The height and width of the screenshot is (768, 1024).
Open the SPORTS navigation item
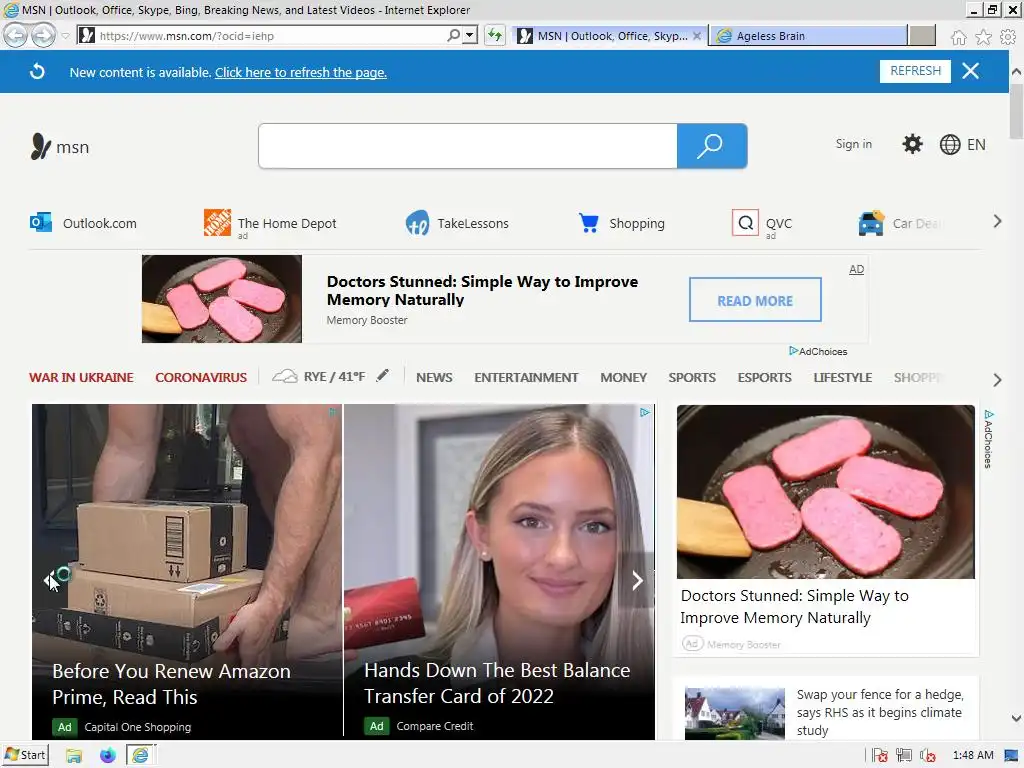click(692, 377)
